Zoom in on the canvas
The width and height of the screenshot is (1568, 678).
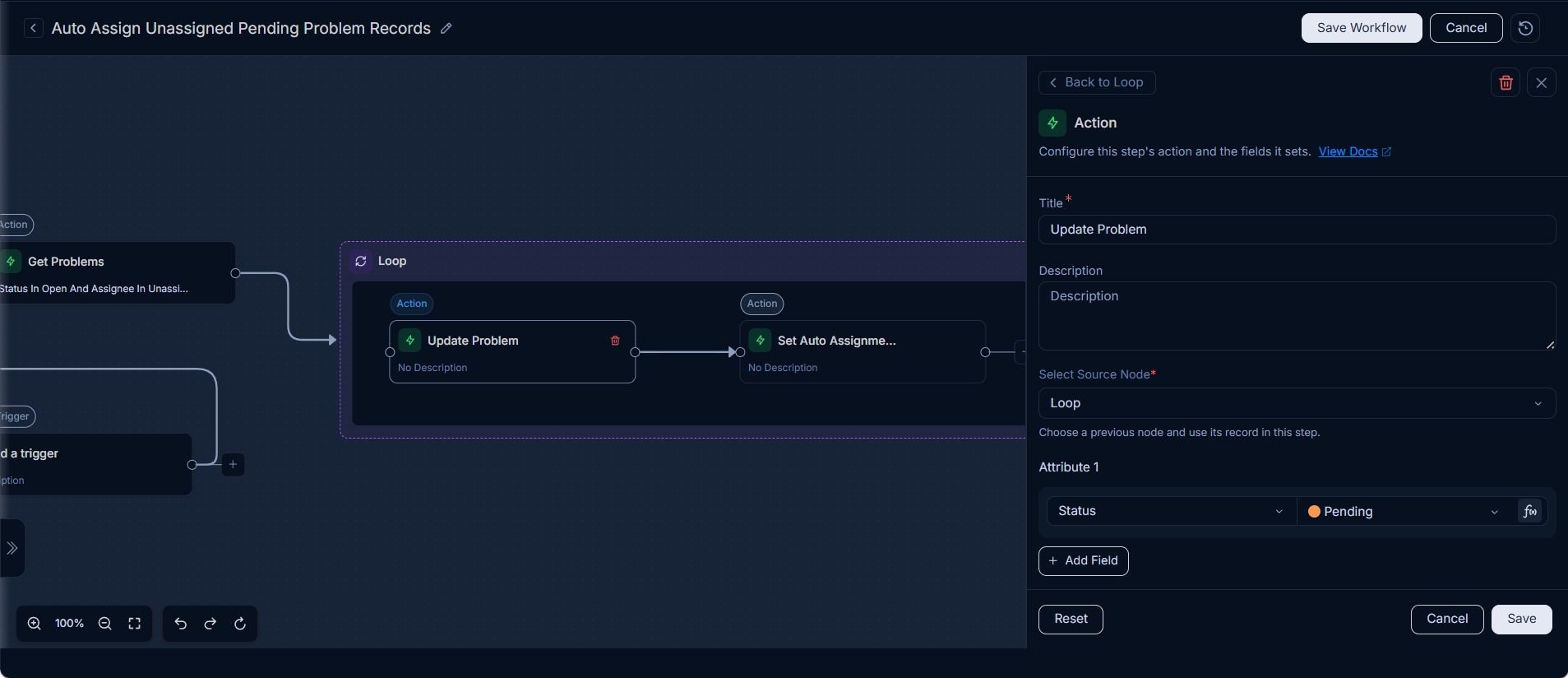coord(35,624)
